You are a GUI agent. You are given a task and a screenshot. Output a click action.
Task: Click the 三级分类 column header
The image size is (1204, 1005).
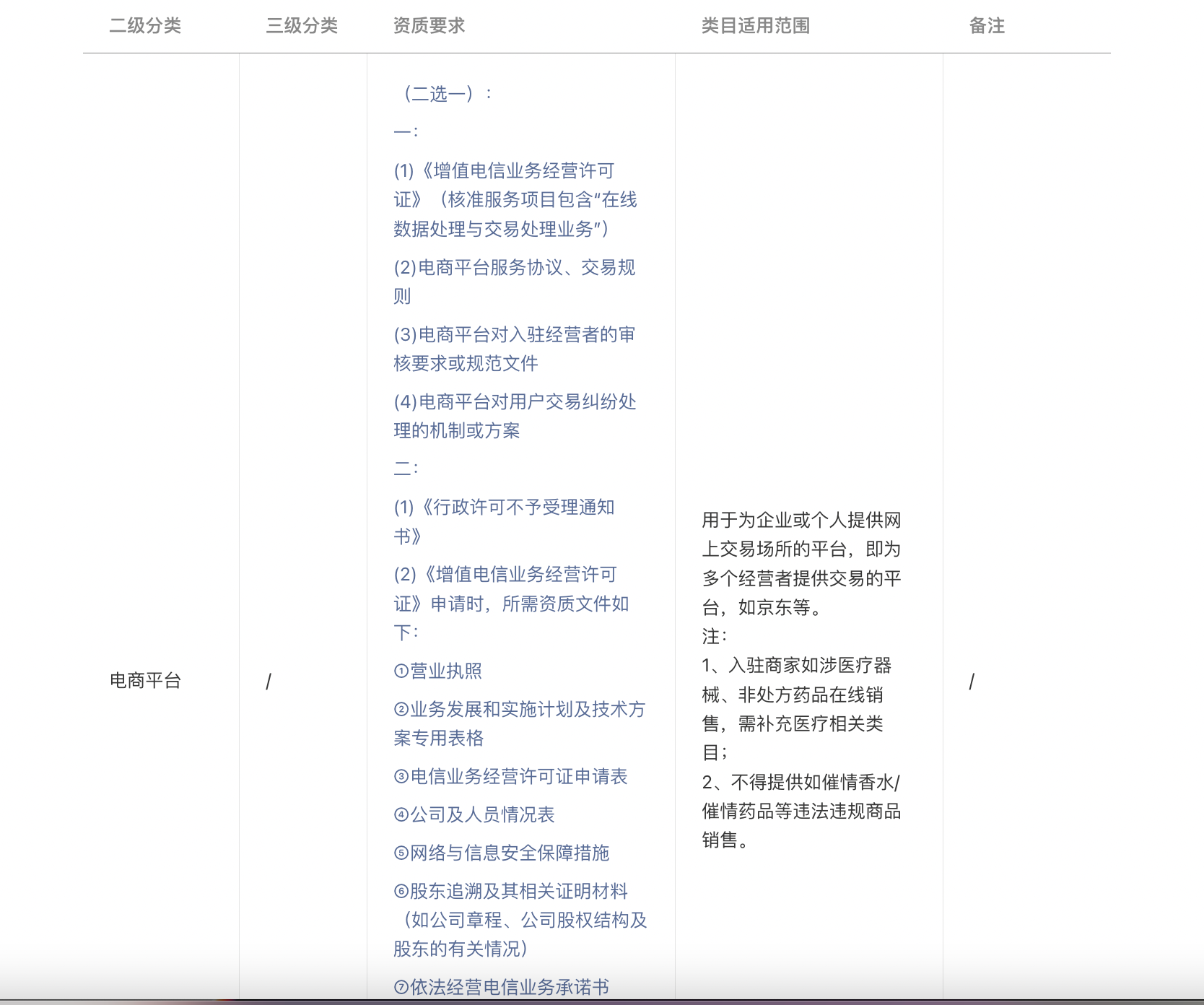point(302,26)
